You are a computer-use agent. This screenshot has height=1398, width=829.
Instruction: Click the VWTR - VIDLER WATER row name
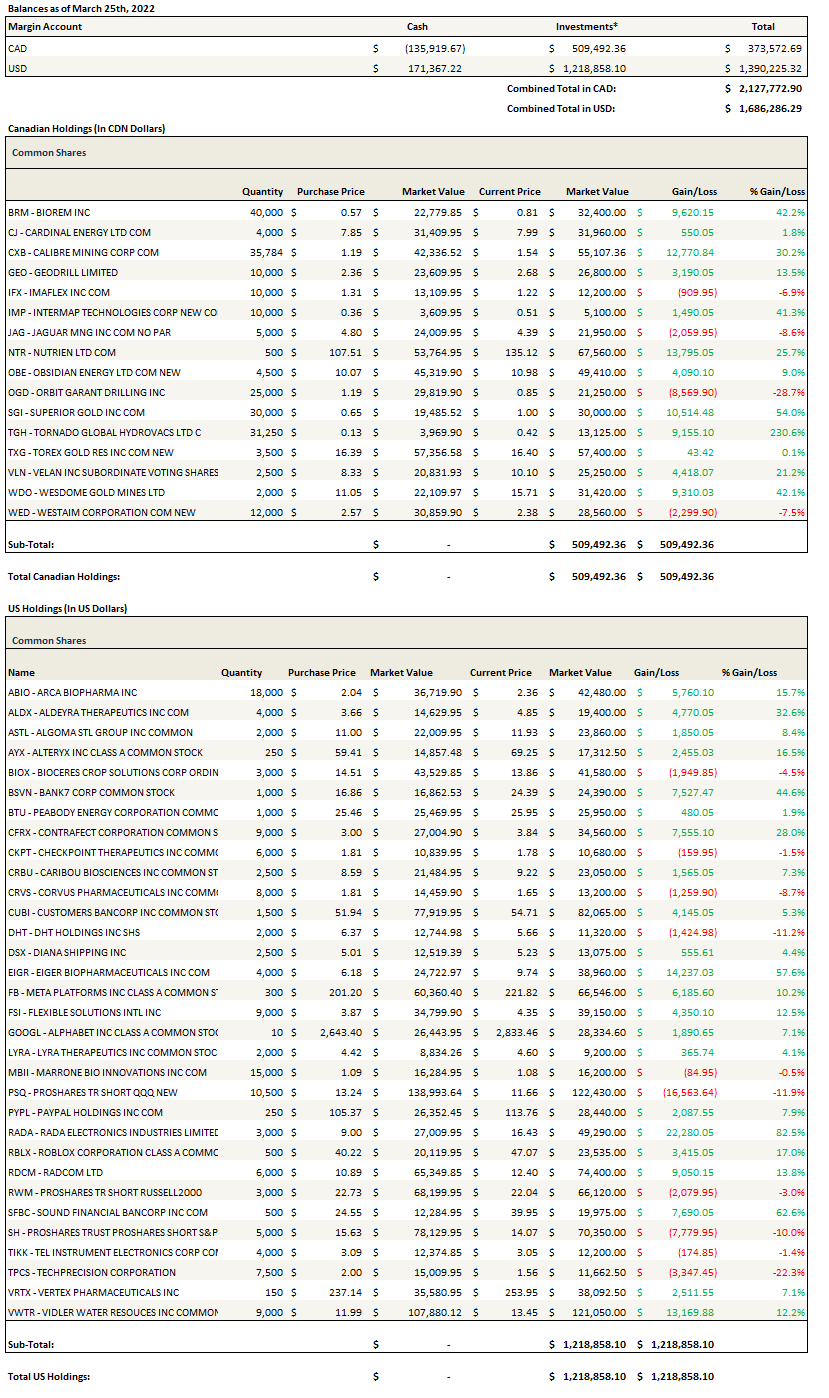point(112,1312)
